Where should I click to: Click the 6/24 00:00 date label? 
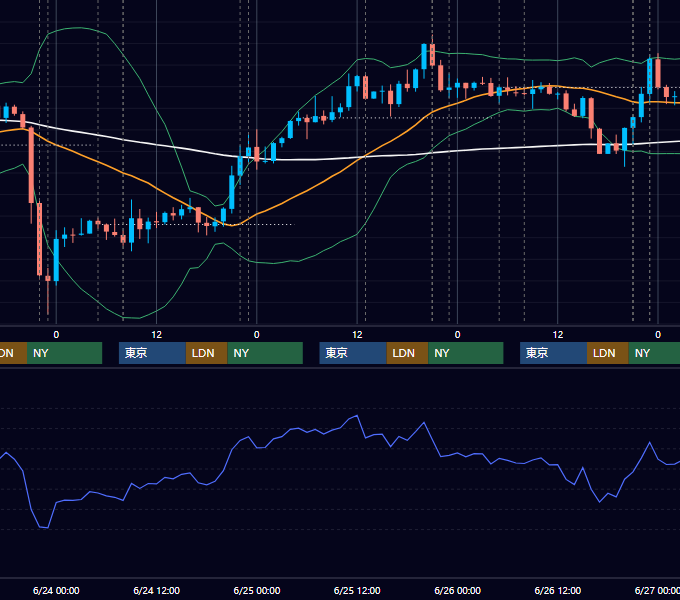click(x=56, y=590)
